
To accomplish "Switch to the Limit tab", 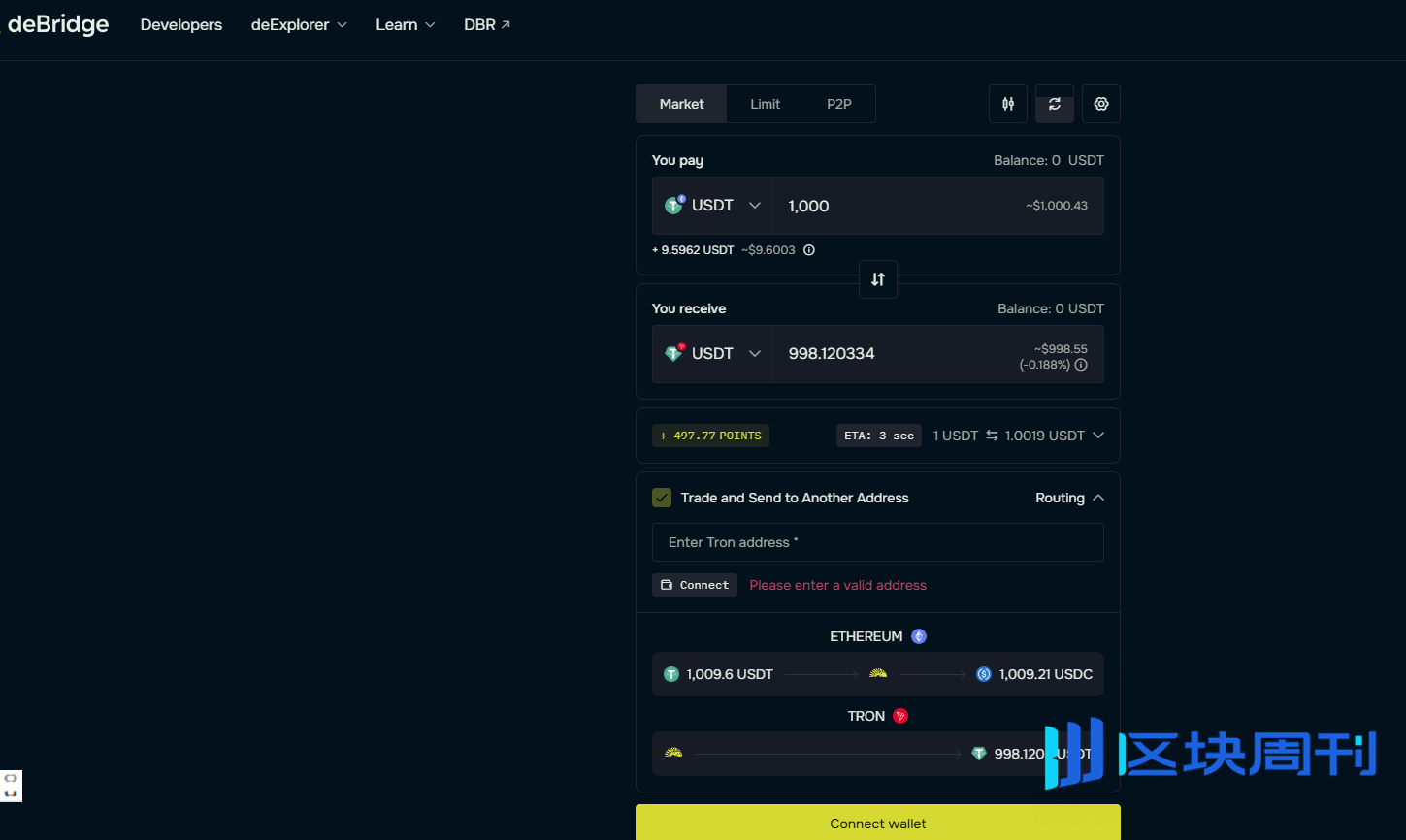I will [765, 104].
